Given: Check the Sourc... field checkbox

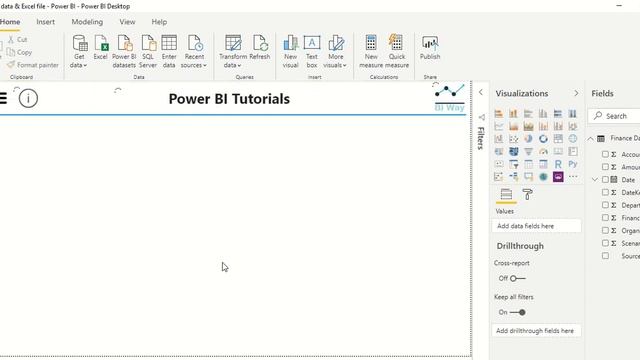Looking at the screenshot, I should point(605,256).
